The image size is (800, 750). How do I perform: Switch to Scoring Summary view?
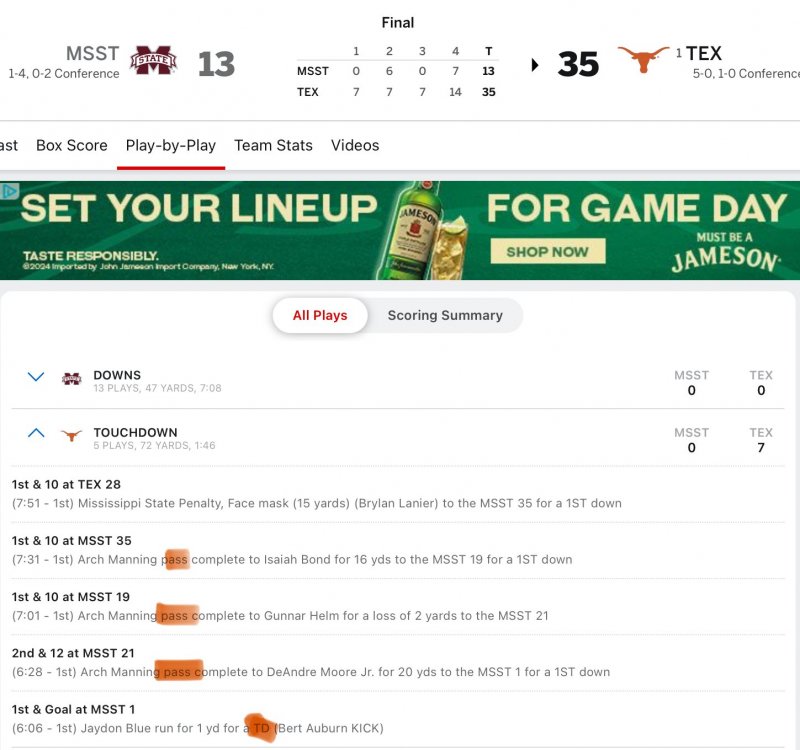[445, 315]
